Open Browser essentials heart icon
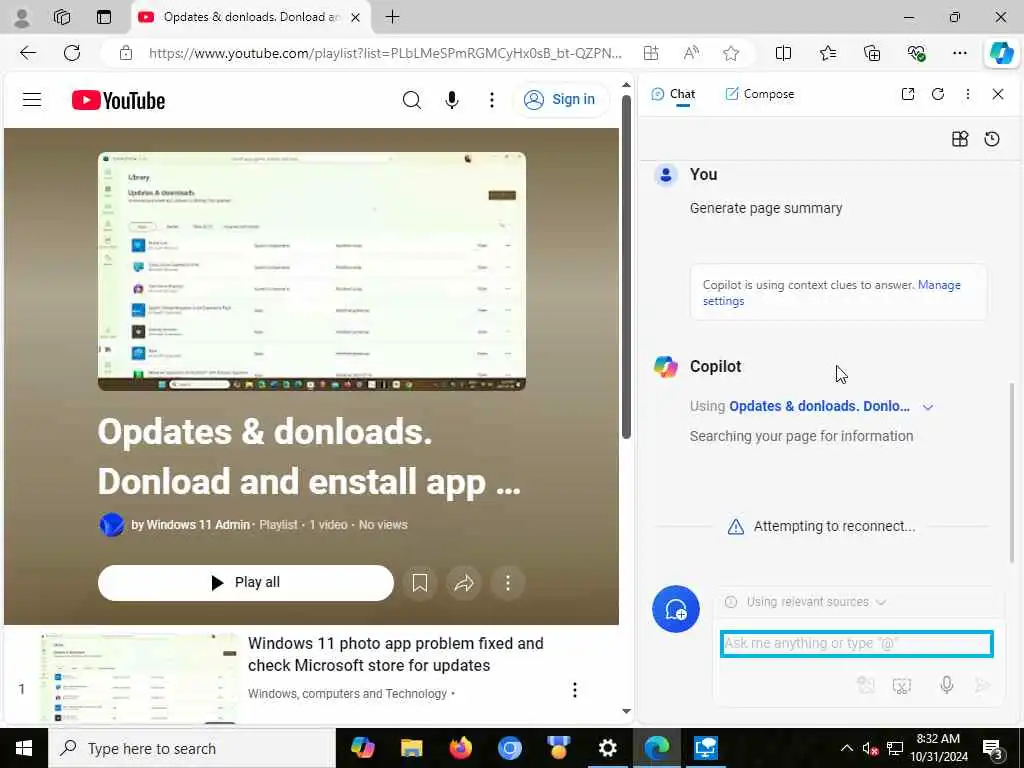Viewport: 1024px width, 768px height. point(916,53)
